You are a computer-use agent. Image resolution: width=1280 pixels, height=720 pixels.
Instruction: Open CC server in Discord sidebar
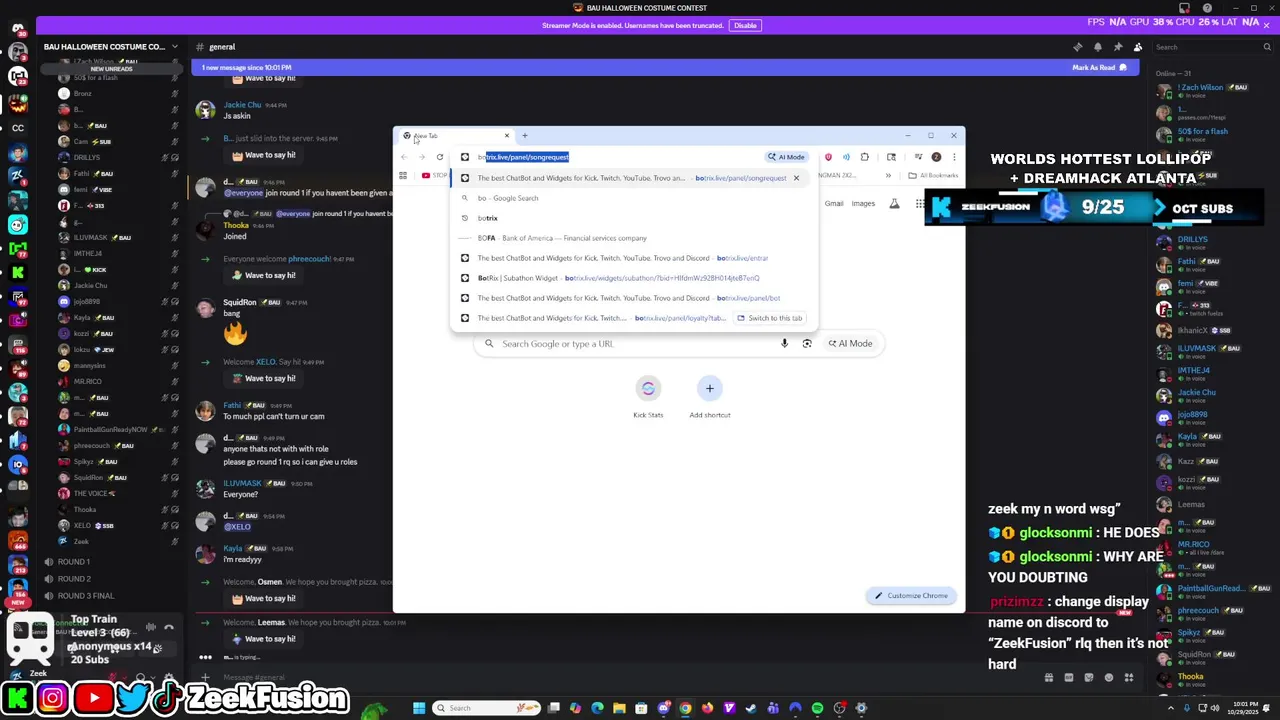[x=18, y=127]
